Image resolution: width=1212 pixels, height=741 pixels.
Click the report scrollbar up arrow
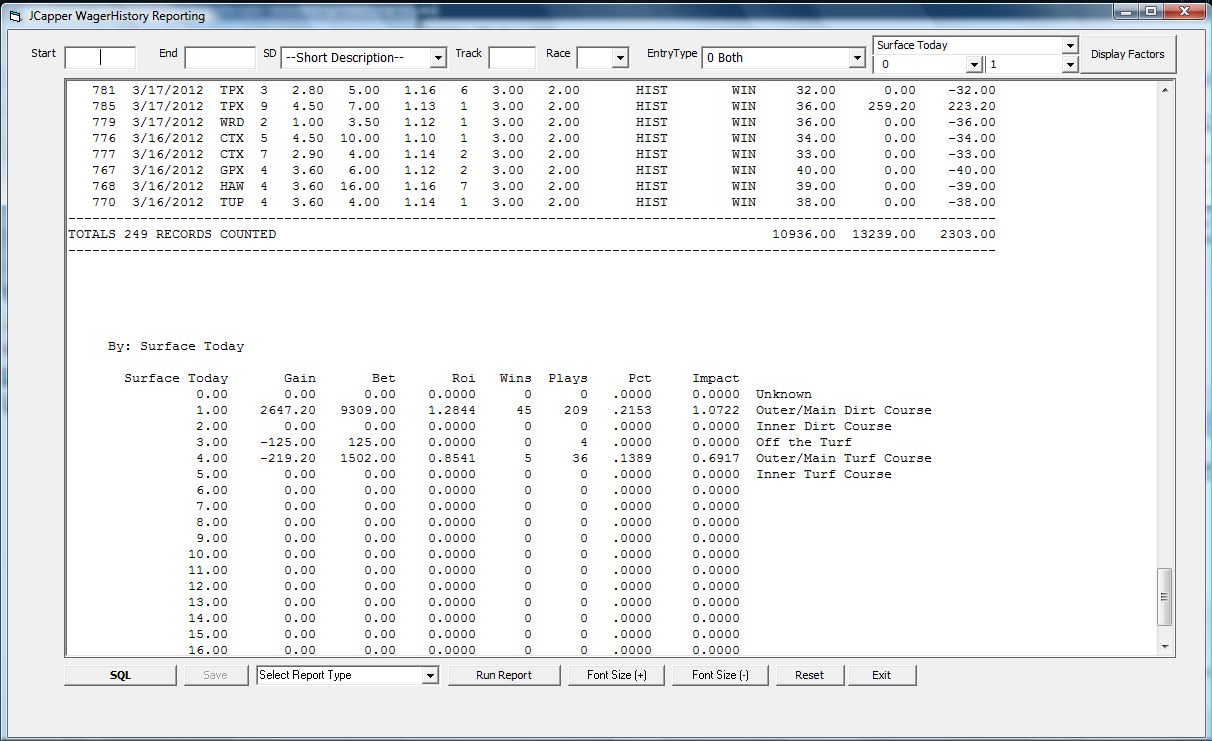[1164, 90]
